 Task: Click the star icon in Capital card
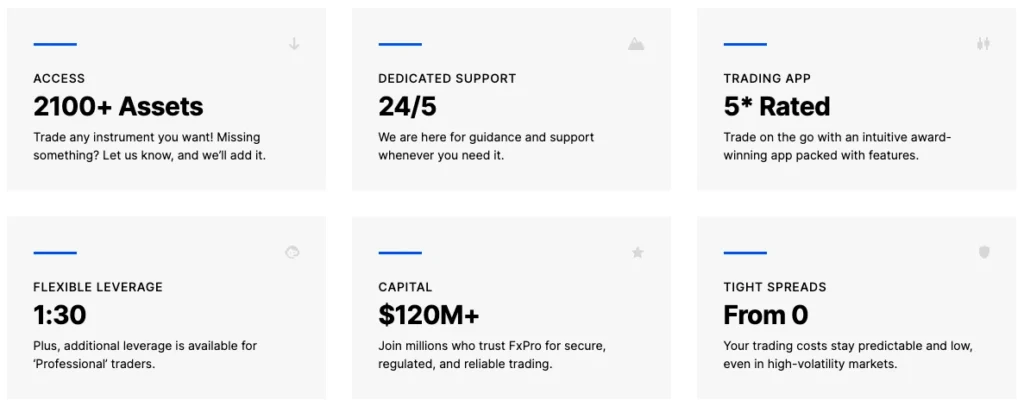637,253
